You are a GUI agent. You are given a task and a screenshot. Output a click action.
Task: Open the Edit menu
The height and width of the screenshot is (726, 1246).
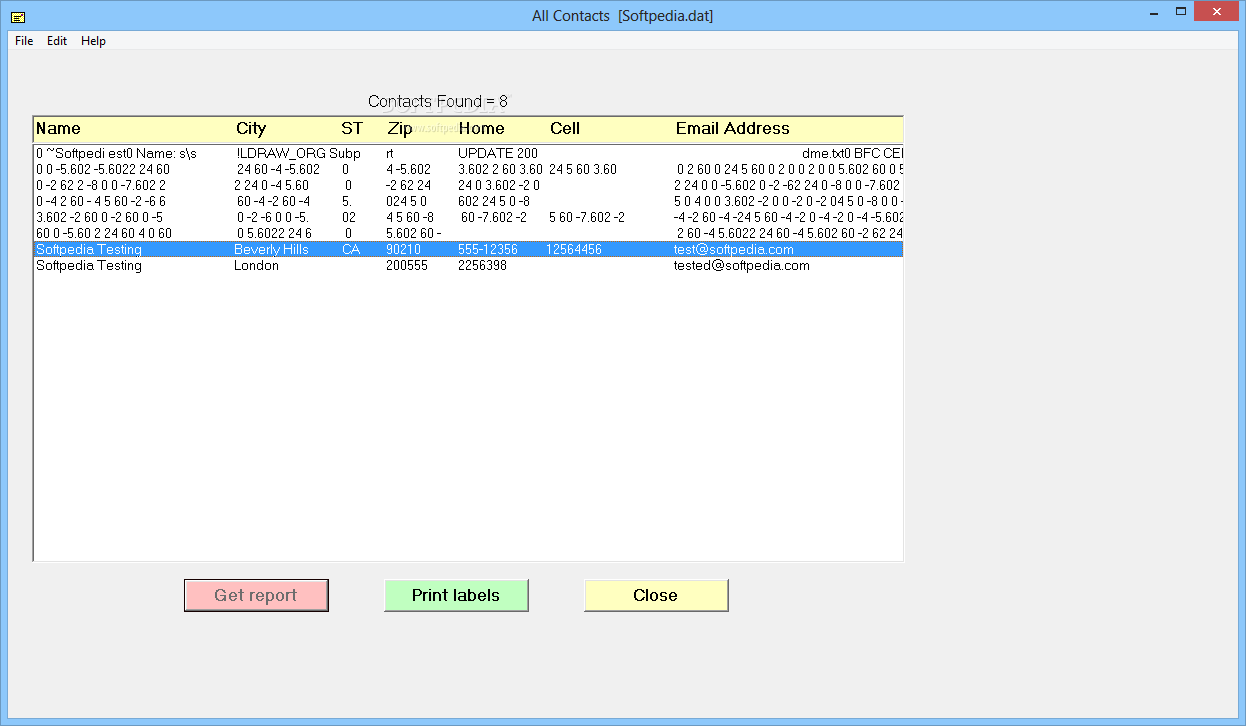tap(57, 41)
